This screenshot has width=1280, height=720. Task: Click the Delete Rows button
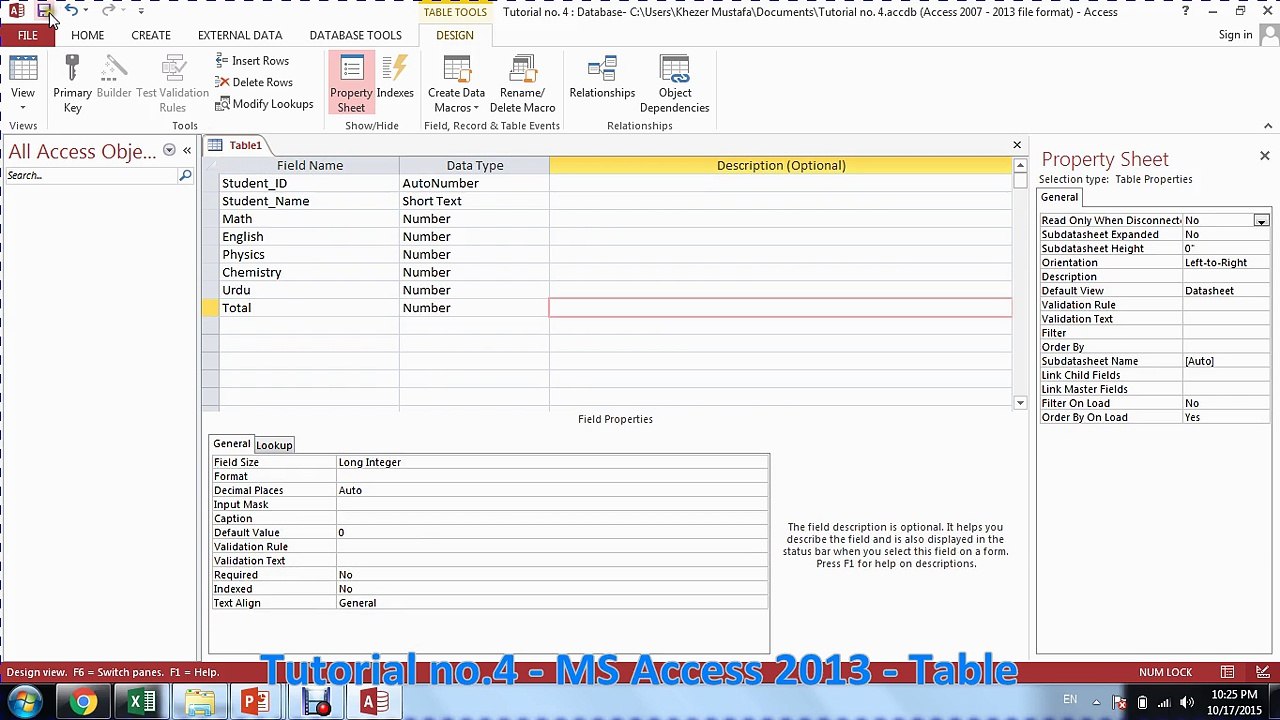pyautogui.click(x=254, y=82)
